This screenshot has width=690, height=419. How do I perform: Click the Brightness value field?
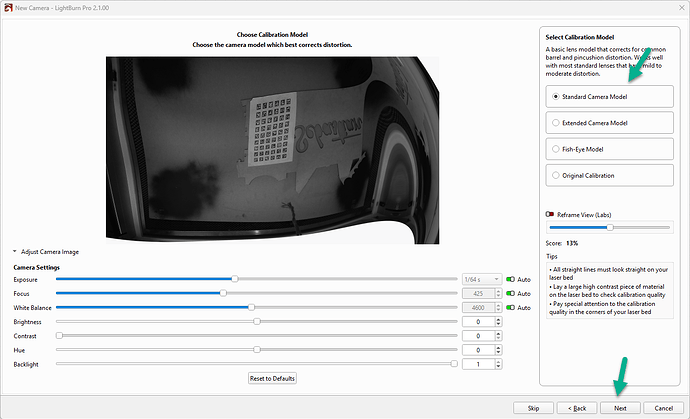pos(478,322)
